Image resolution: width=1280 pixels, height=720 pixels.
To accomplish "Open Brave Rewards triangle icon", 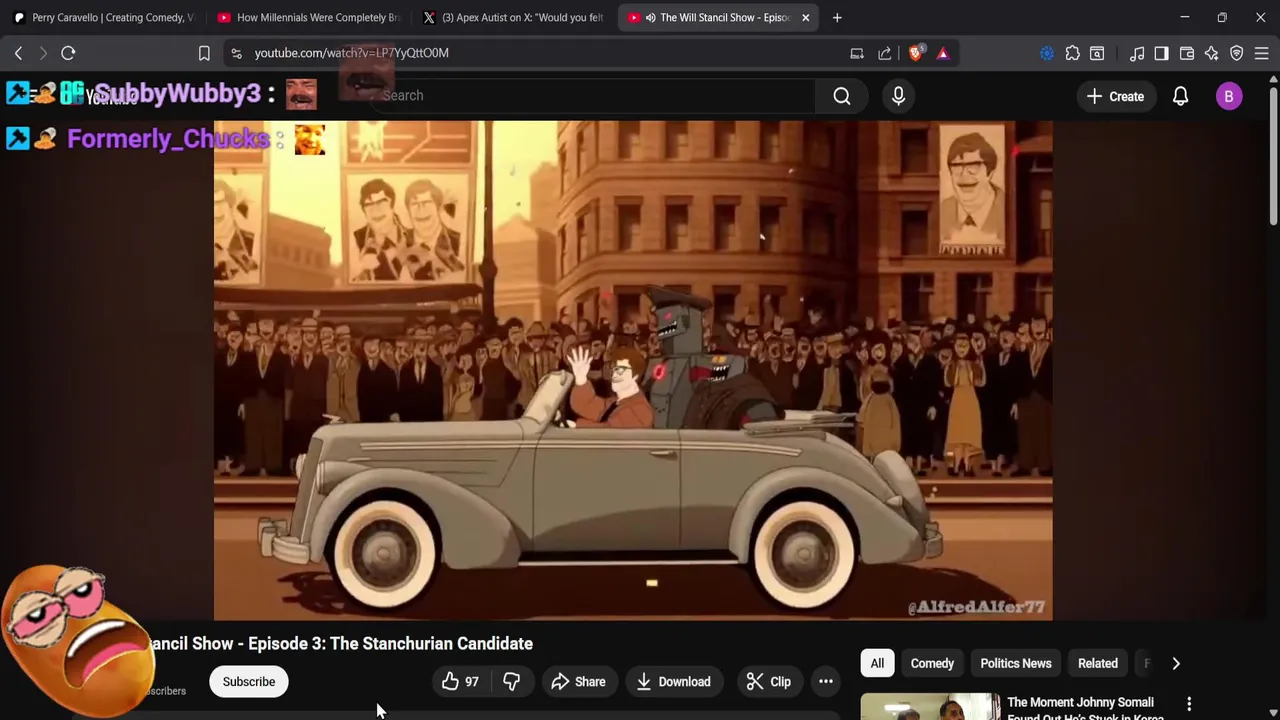I will pyautogui.click(x=943, y=53).
